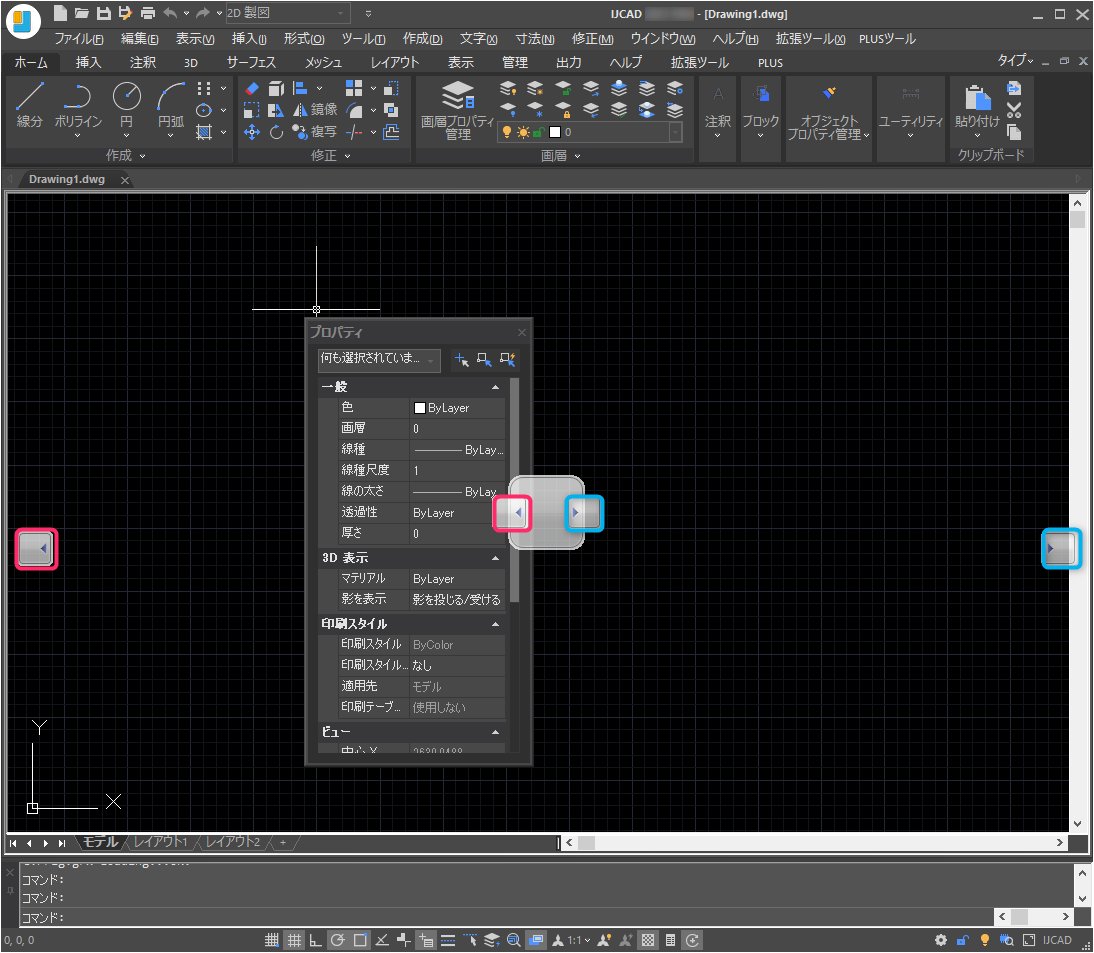Open the layer list dropdown showing 0
The image size is (1094, 953).
[675, 132]
